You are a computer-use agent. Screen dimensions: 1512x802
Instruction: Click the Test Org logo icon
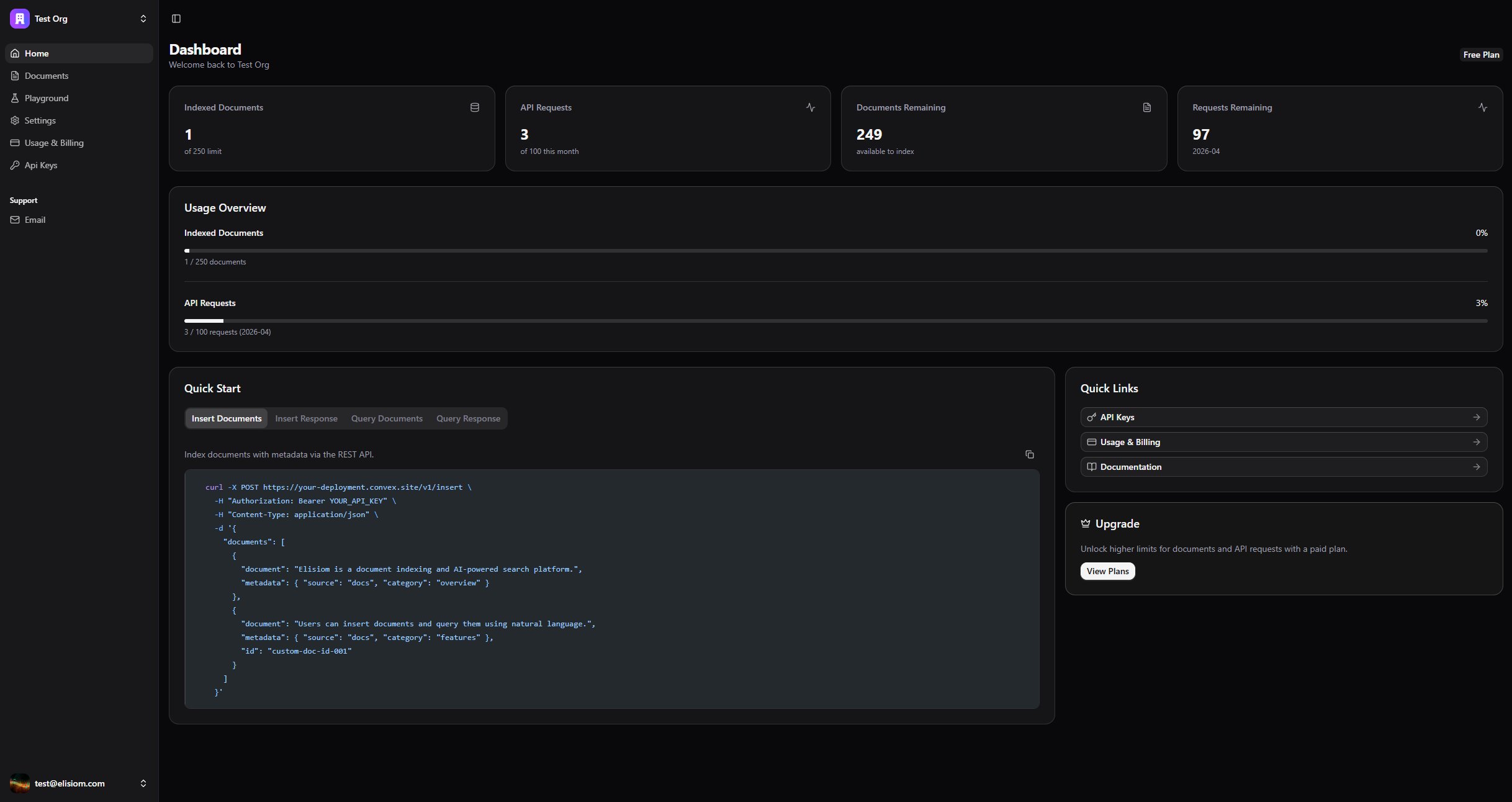tap(19, 19)
